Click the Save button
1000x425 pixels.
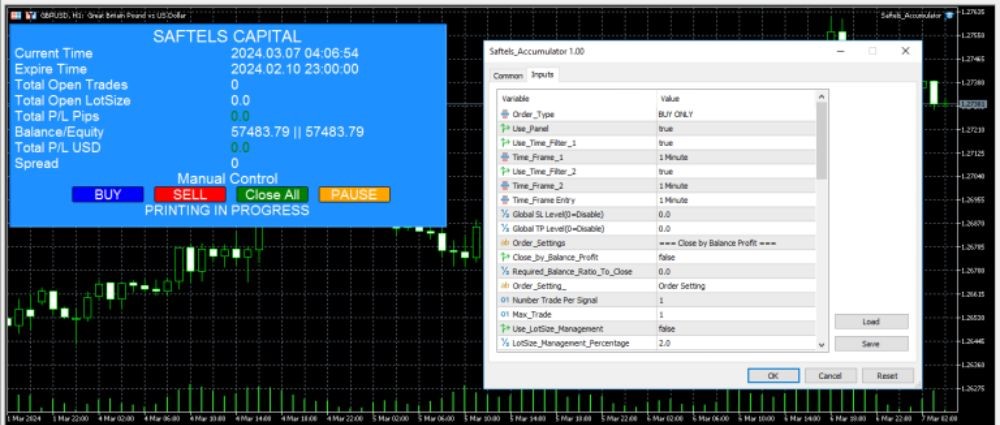(871, 343)
